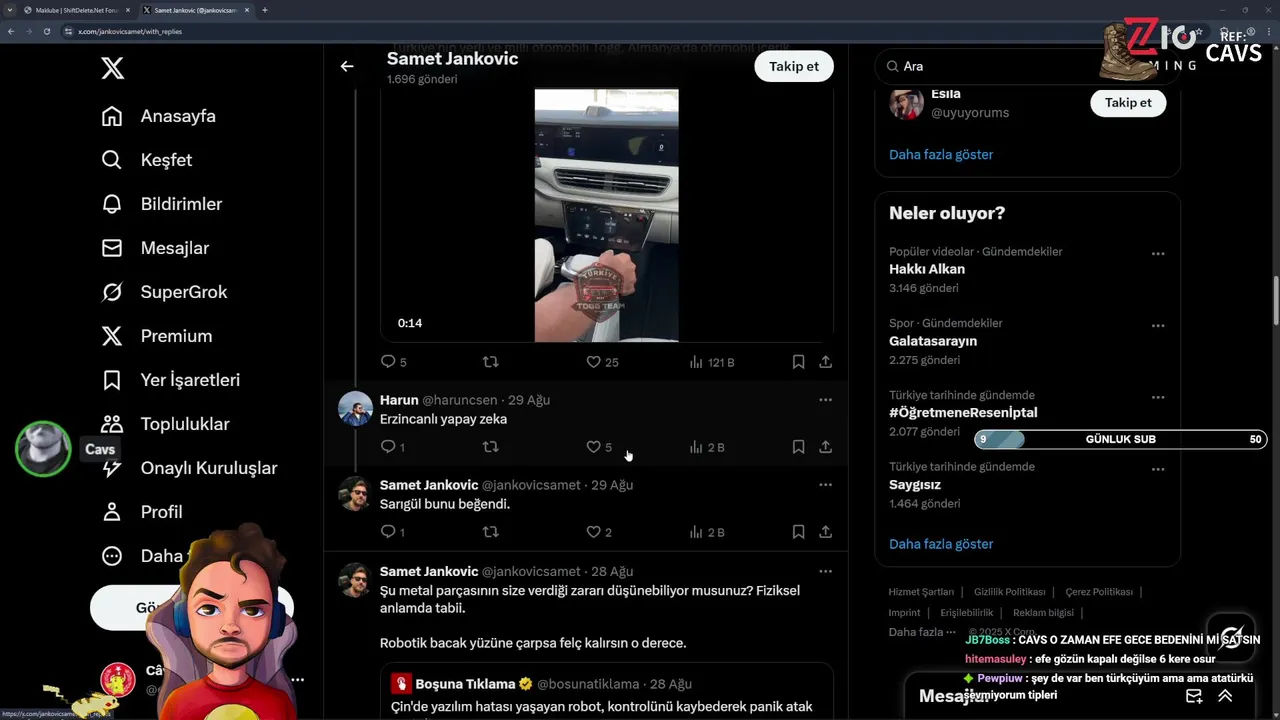Screen dimensions: 1280x720
Task: Open Hakkı Alkan trend
Action: pos(927,269)
